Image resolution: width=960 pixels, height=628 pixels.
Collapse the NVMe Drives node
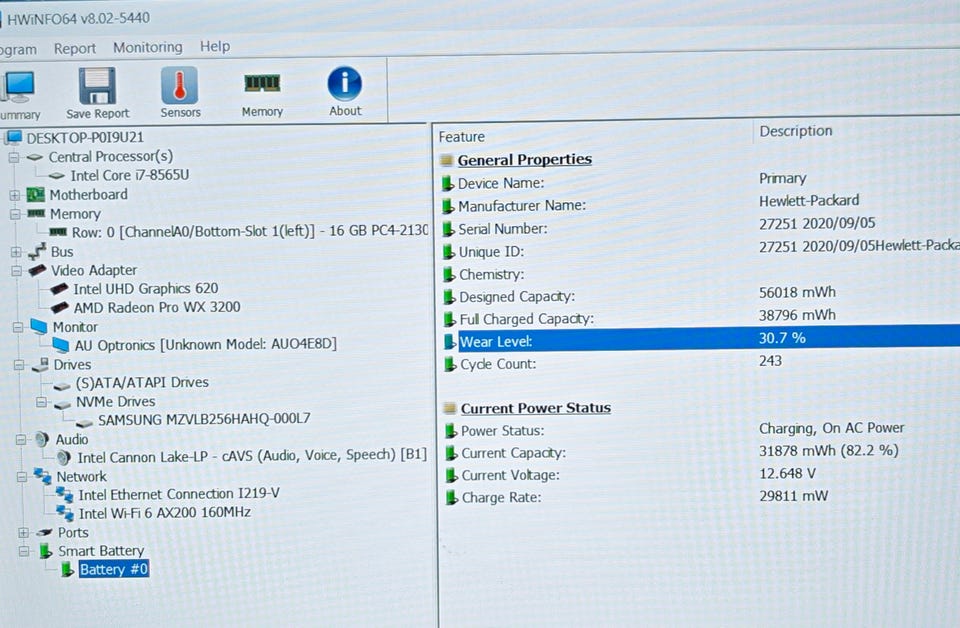pos(40,402)
